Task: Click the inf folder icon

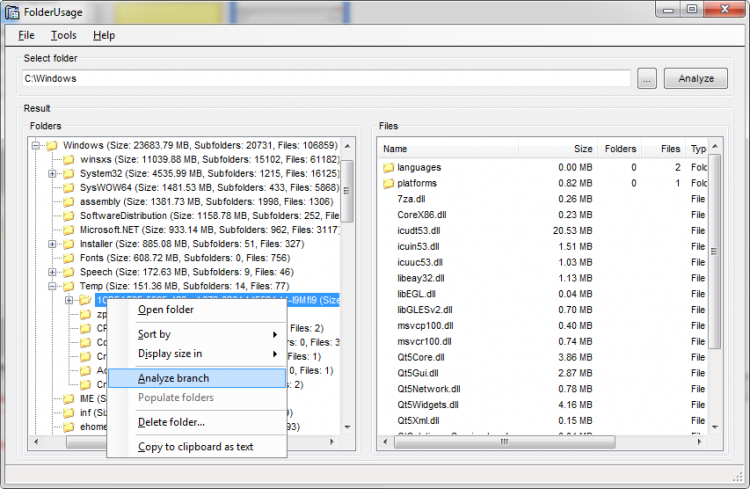Action: [x=69, y=412]
